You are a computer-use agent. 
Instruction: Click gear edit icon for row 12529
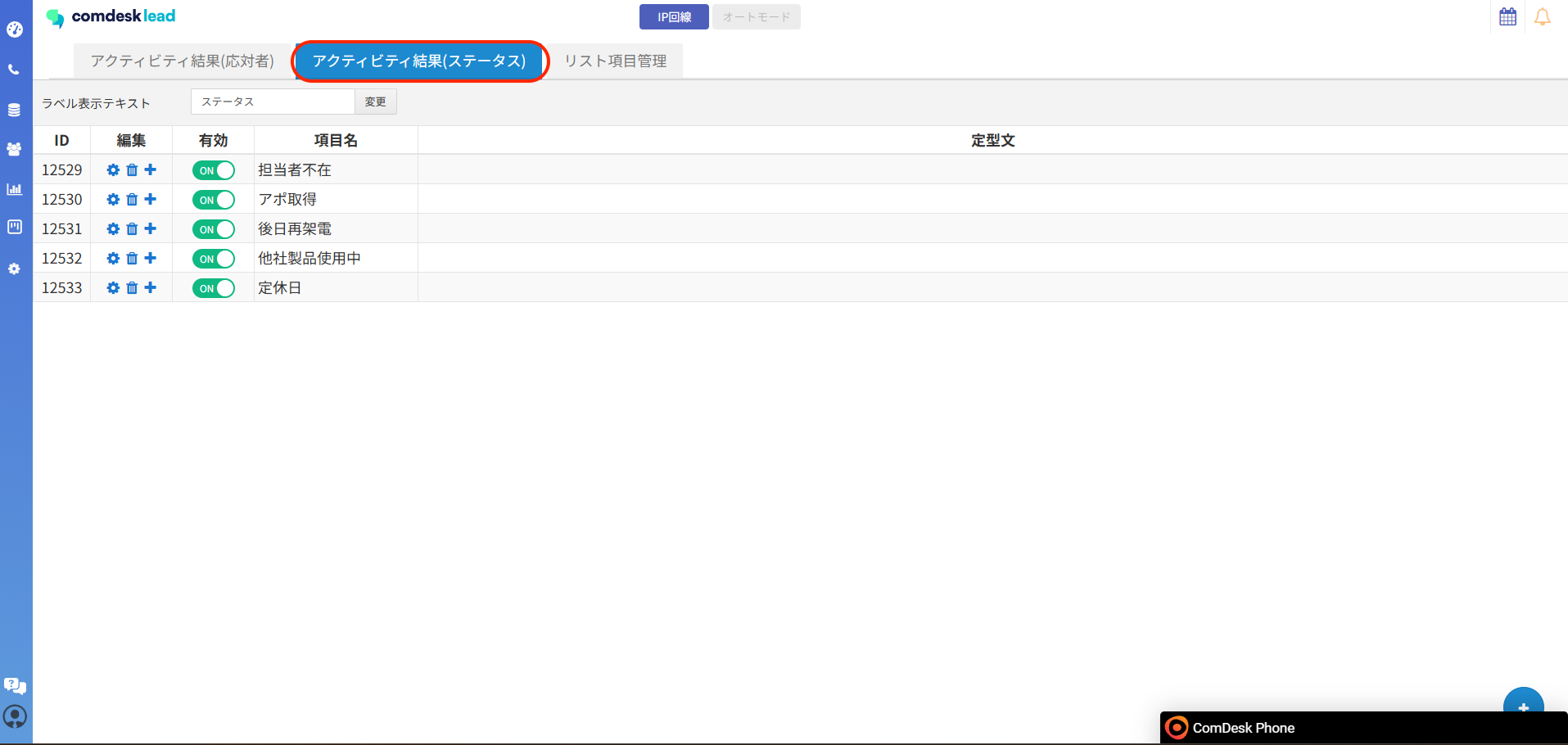(x=113, y=170)
